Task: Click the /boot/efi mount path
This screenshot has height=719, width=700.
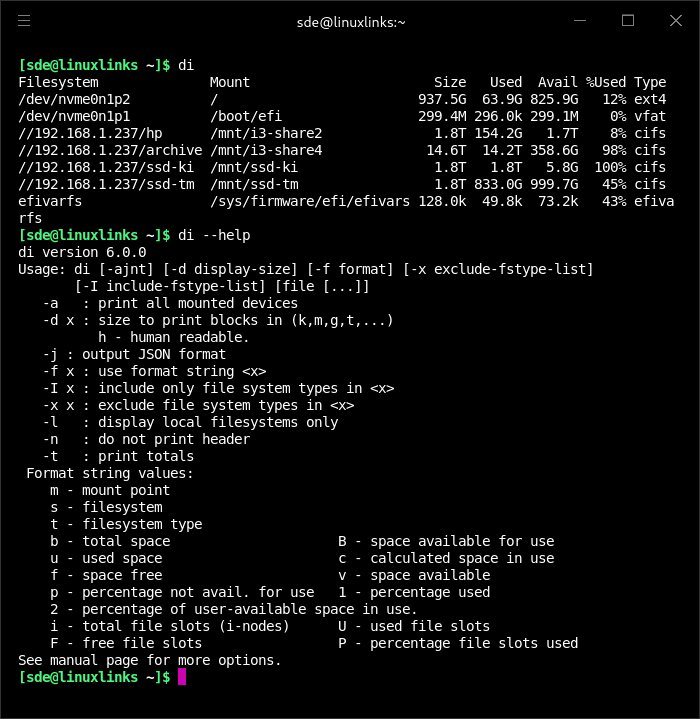Action: coord(246,116)
